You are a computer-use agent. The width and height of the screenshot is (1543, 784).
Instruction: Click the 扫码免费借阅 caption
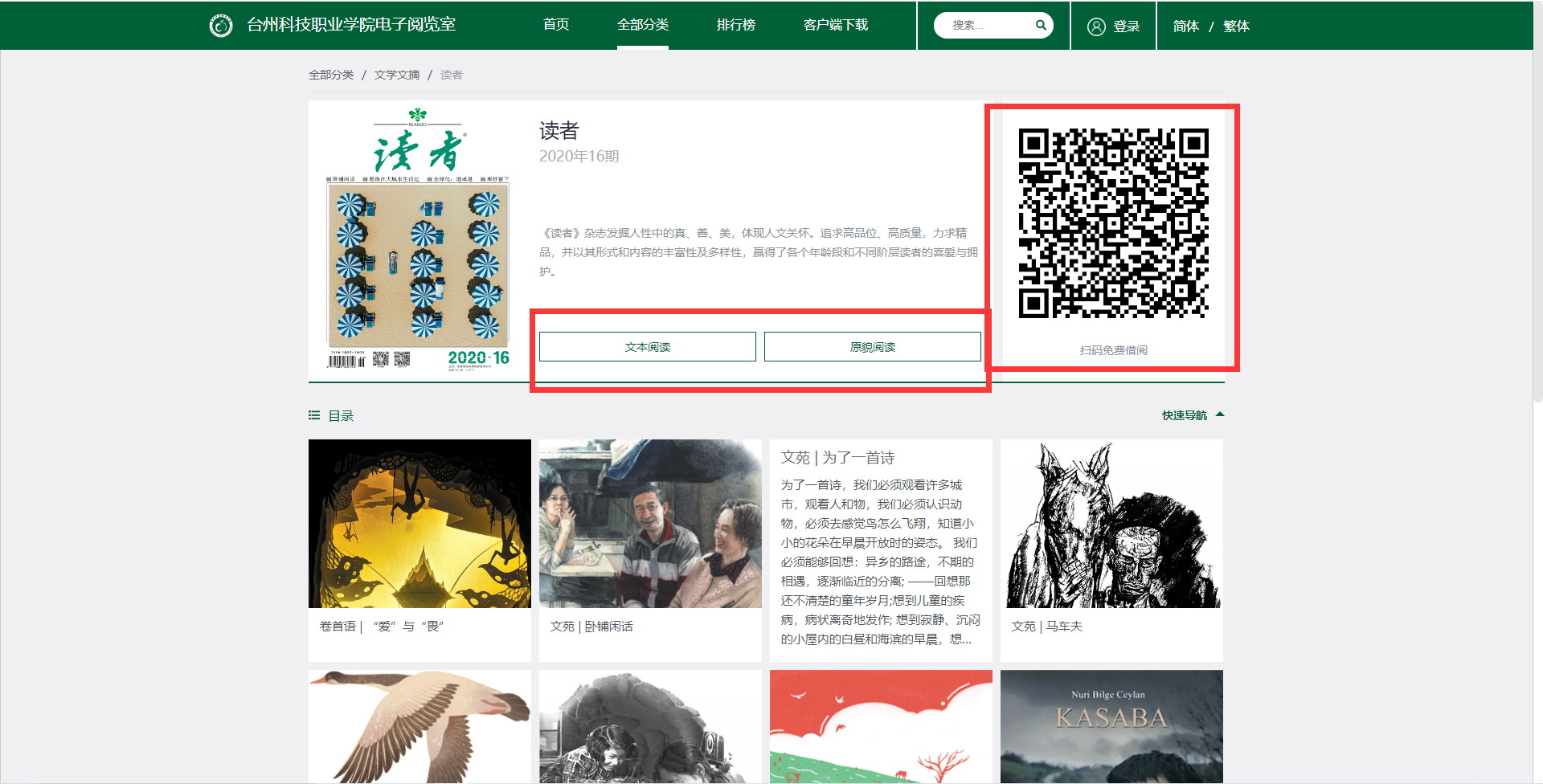pos(1114,350)
